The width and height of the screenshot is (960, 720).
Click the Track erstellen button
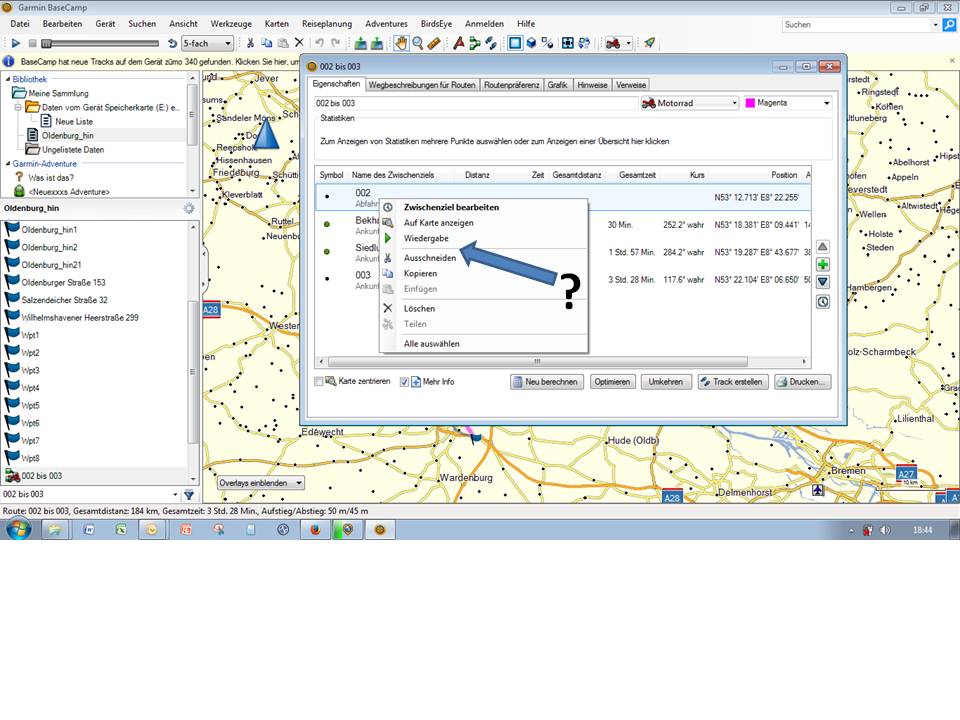tap(732, 382)
